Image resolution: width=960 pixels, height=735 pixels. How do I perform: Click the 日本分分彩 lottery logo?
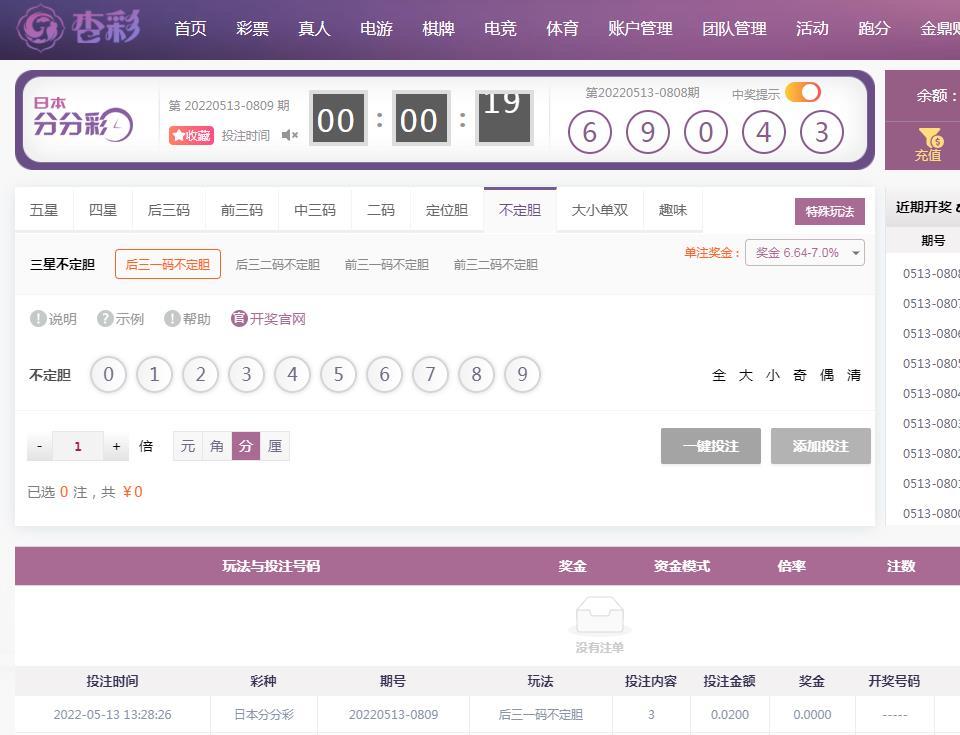pyautogui.click(x=83, y=118)
